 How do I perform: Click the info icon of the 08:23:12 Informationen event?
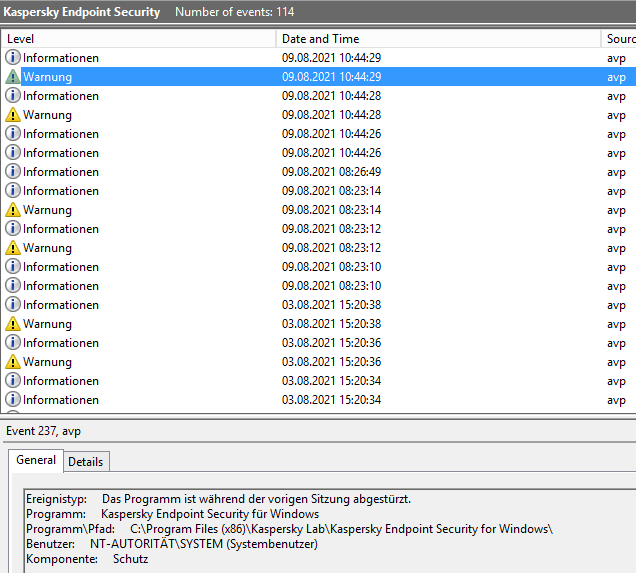click(x=13, y=229)
